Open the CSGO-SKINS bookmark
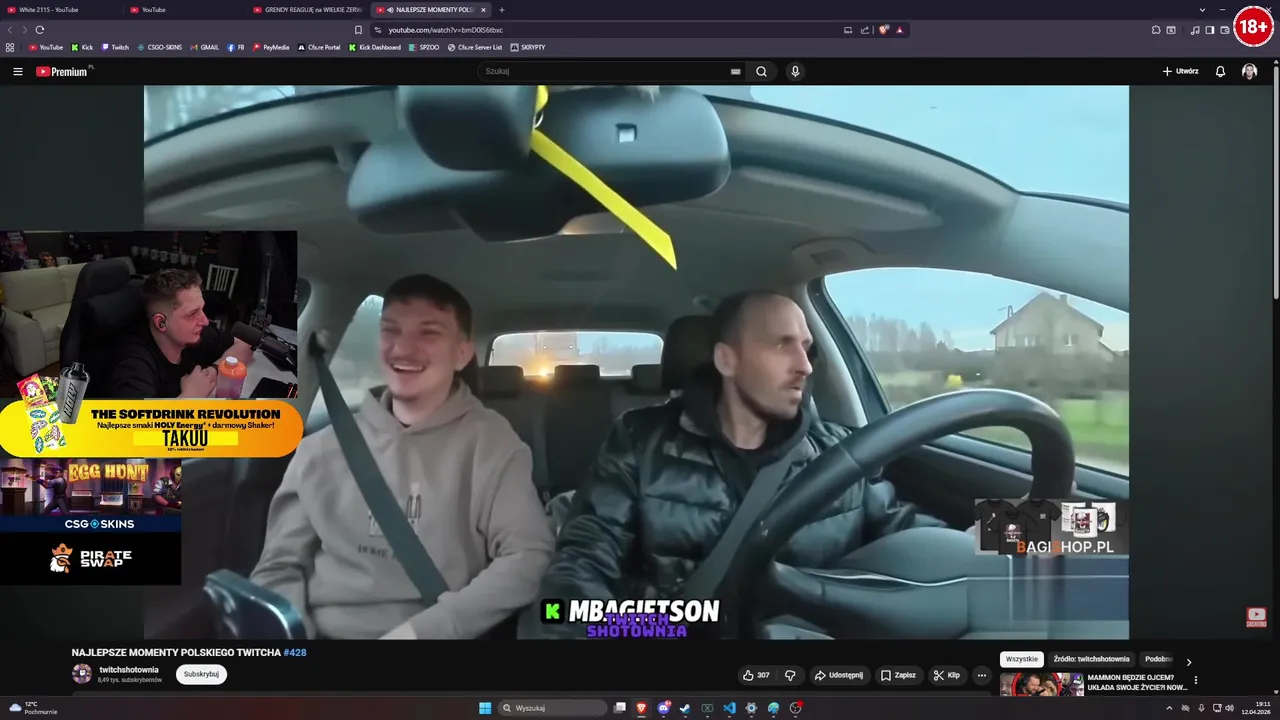 point(160,47)
